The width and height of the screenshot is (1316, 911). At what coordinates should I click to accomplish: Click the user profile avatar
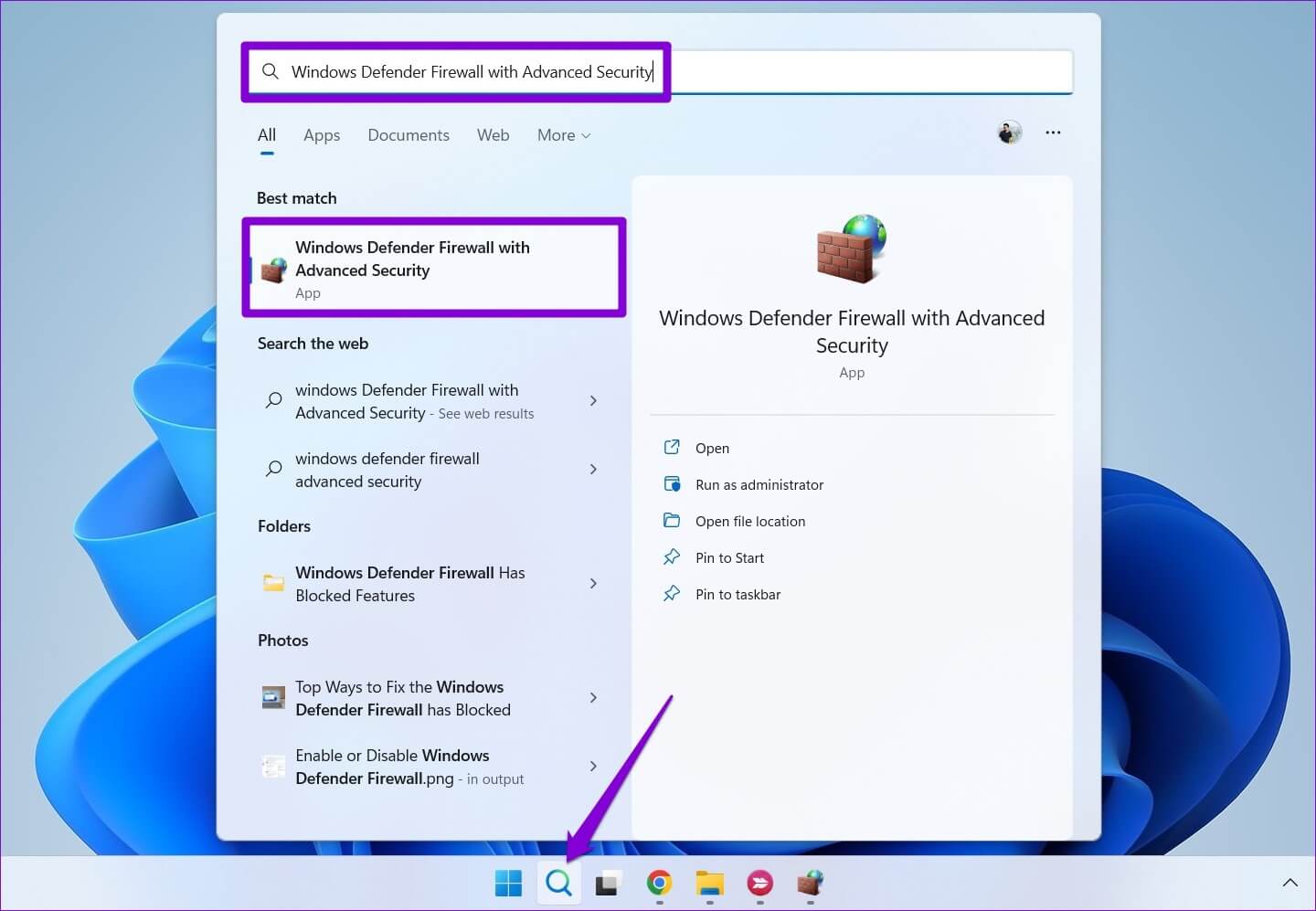pyautogui.click(x=1009, y=133)
